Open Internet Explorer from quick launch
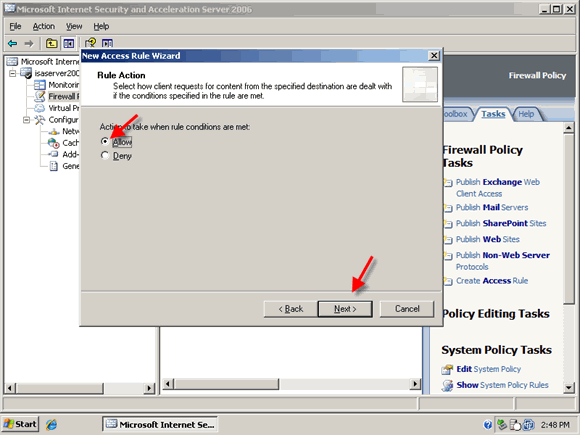This screenshot has width=580, height=435. (x=51, y=424)
